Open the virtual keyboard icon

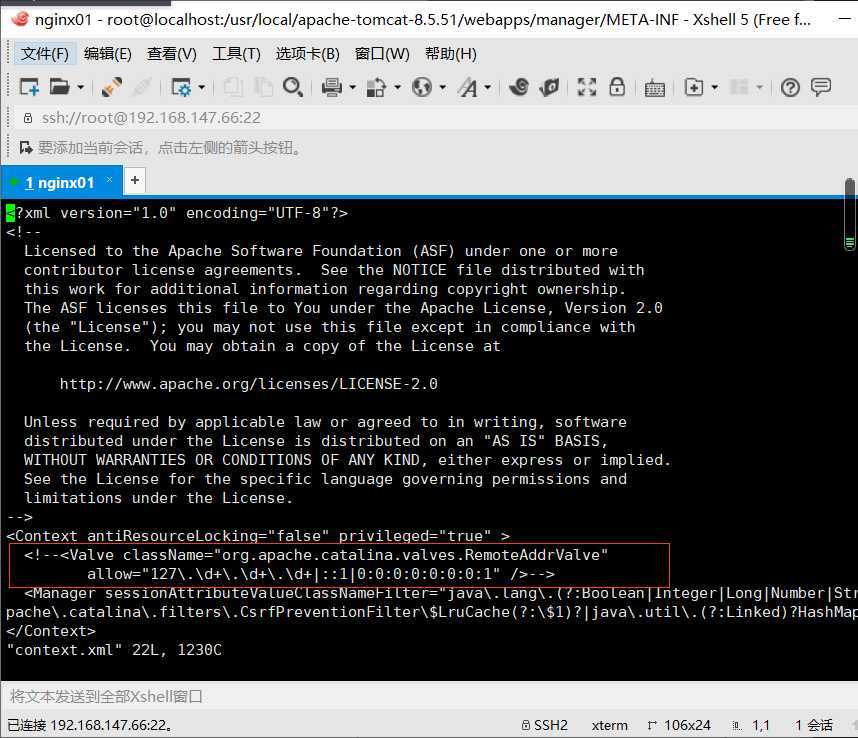pyautogui.click(x=654, y=88)
